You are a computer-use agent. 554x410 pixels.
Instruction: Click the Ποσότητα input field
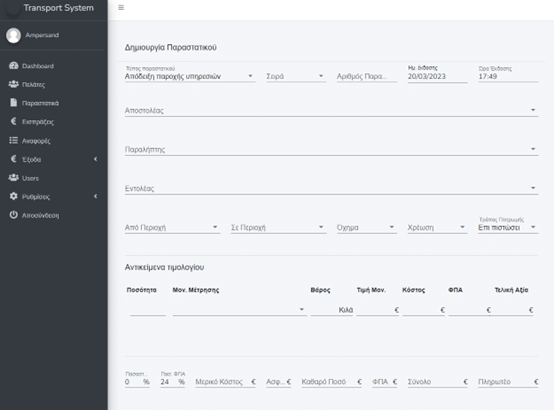point(148,310)
